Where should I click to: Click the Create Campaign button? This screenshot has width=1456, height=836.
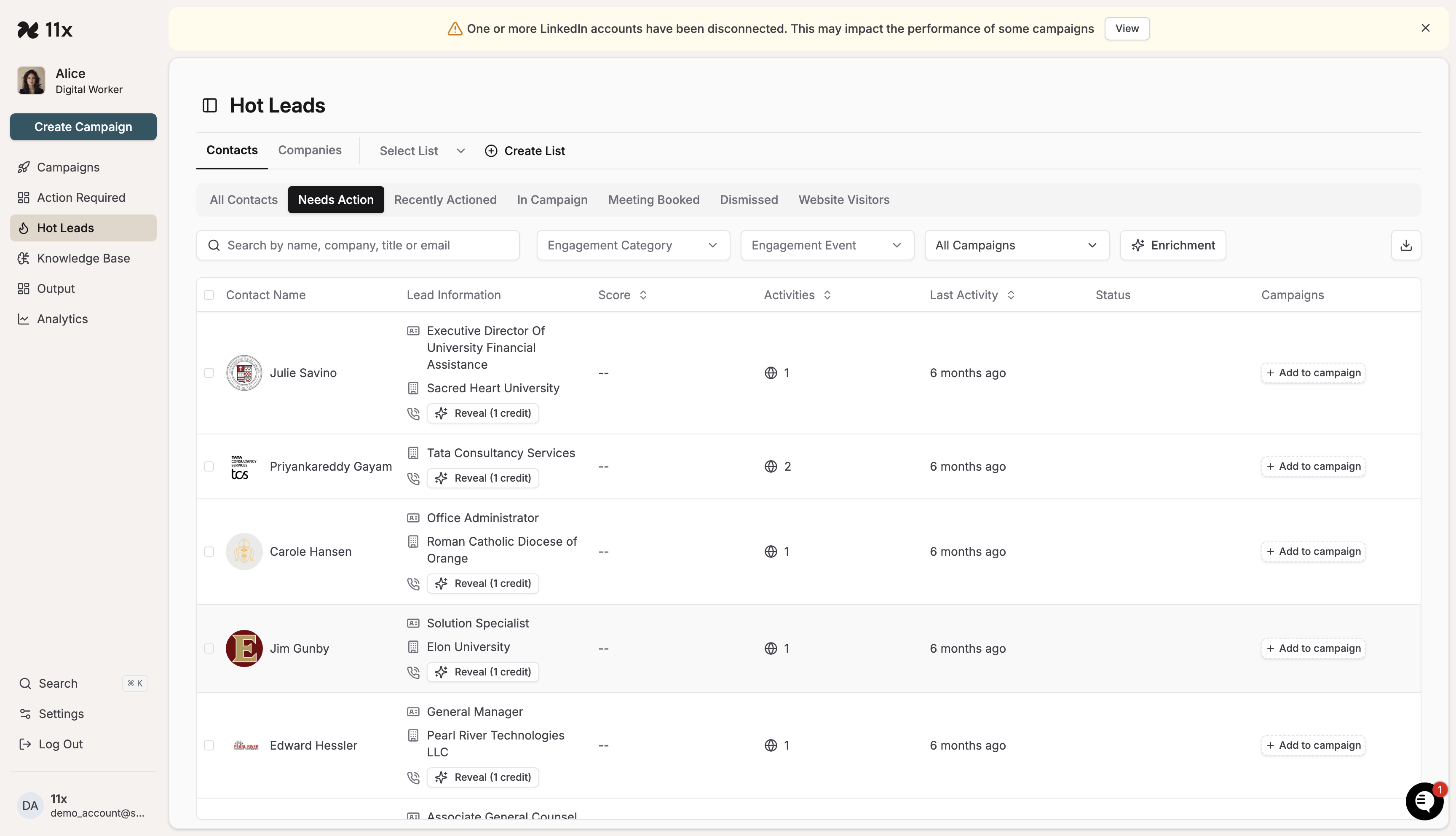pos(83,127)
